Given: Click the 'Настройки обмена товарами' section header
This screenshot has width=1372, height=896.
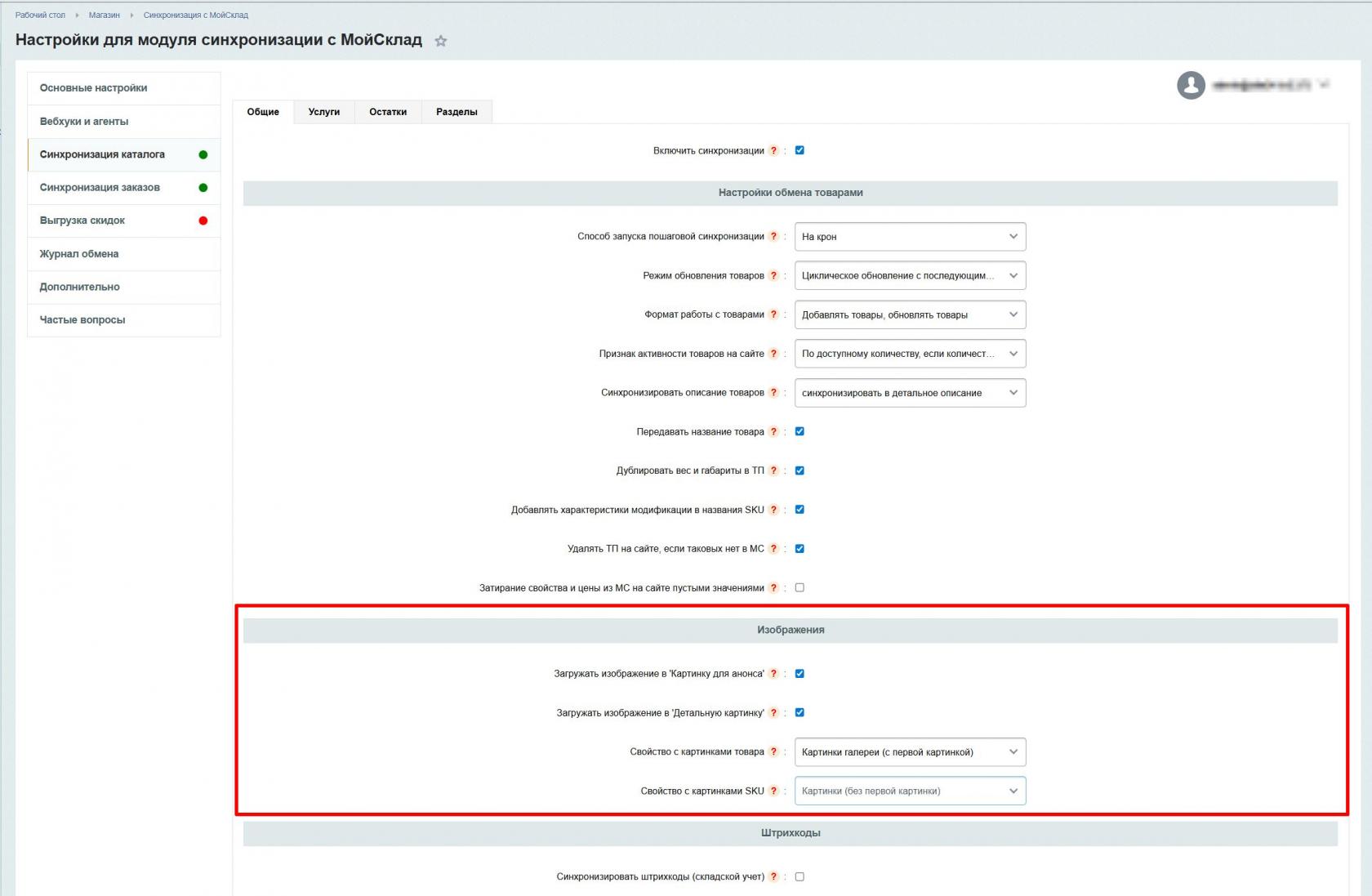Looking at the screenshot, I should (x=791, y=193).
